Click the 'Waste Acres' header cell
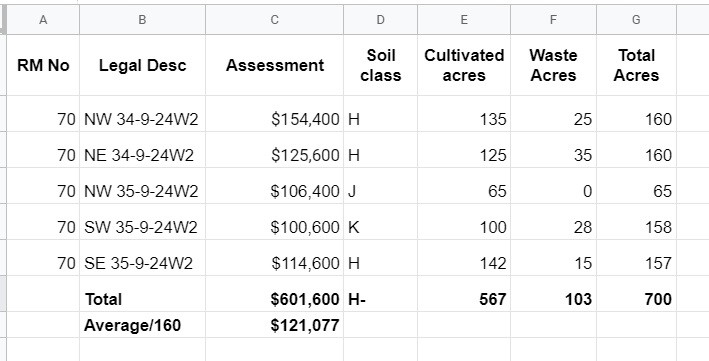 tap(553, 65)
